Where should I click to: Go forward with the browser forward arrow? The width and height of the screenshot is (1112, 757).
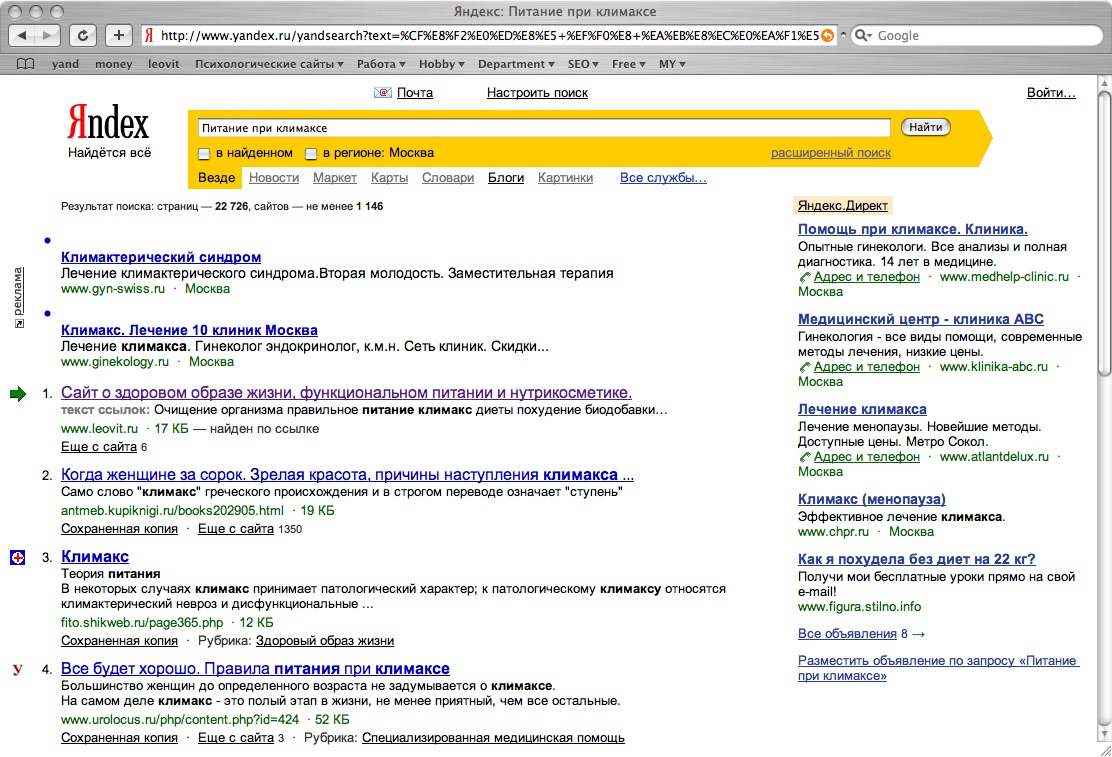tap(48, 35)
